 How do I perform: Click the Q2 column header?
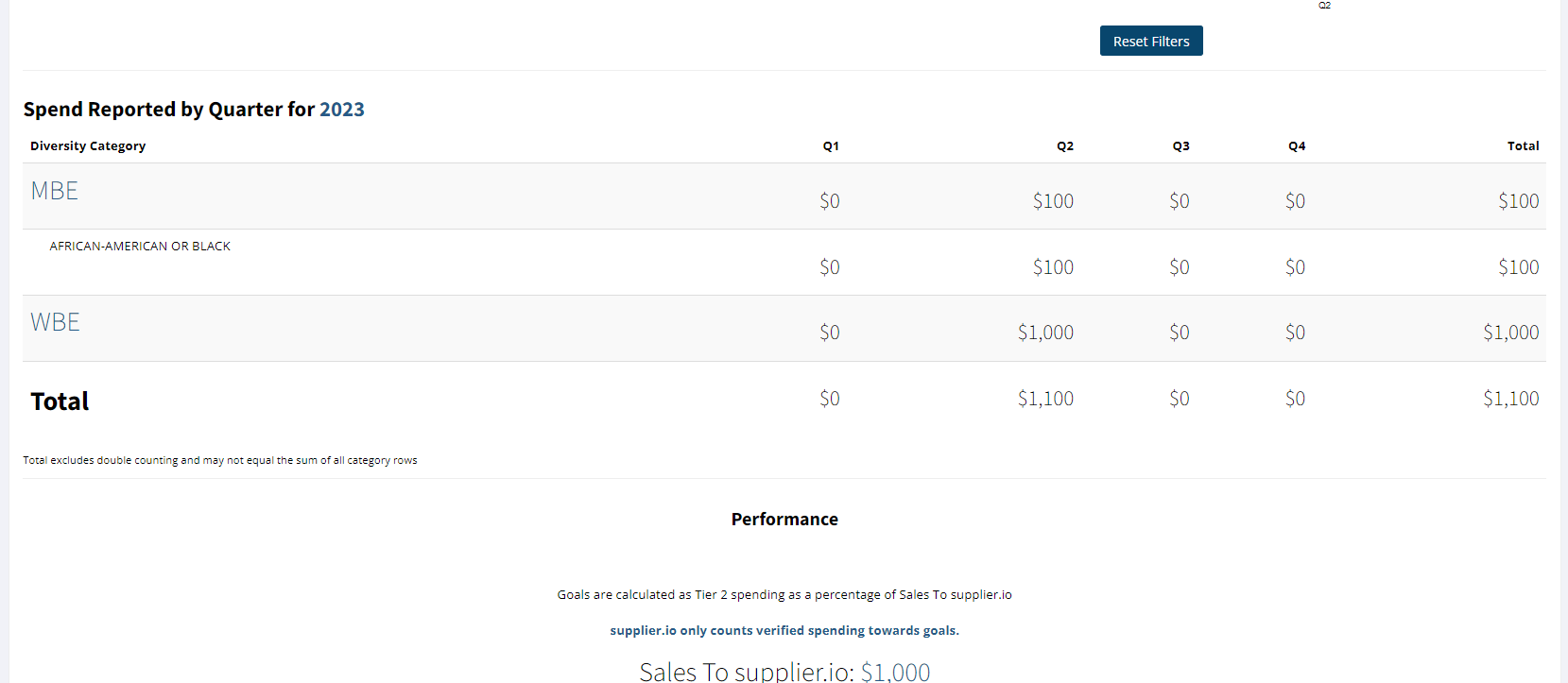(x=1065, y=145)
